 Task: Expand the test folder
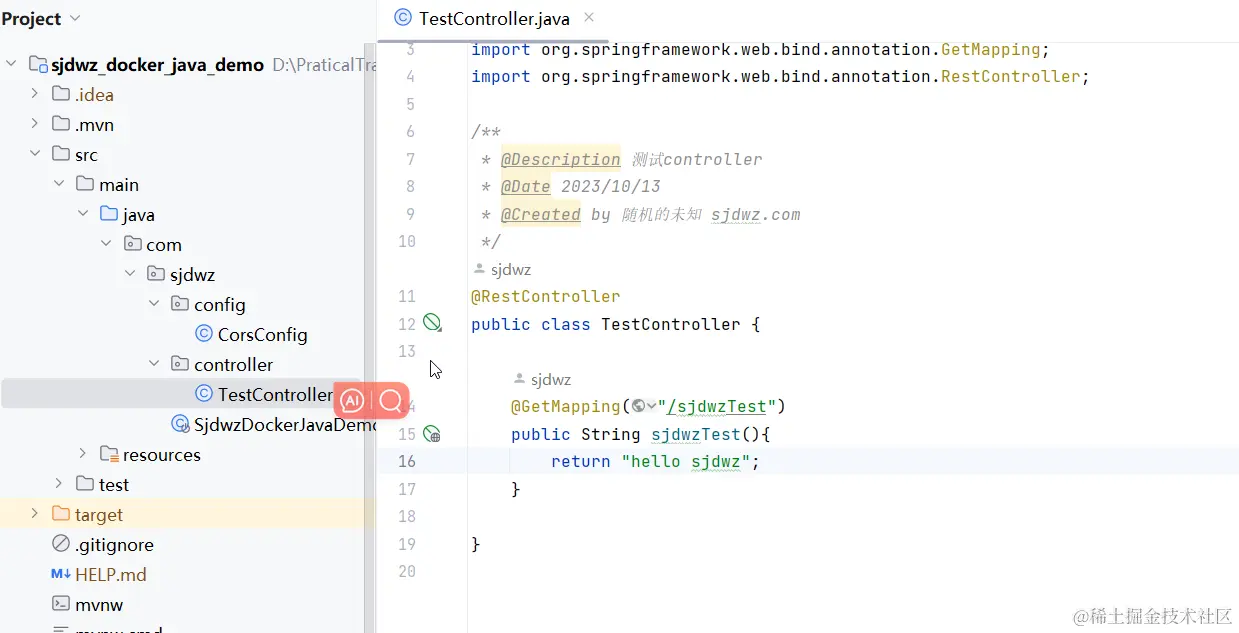coord(59,484)
